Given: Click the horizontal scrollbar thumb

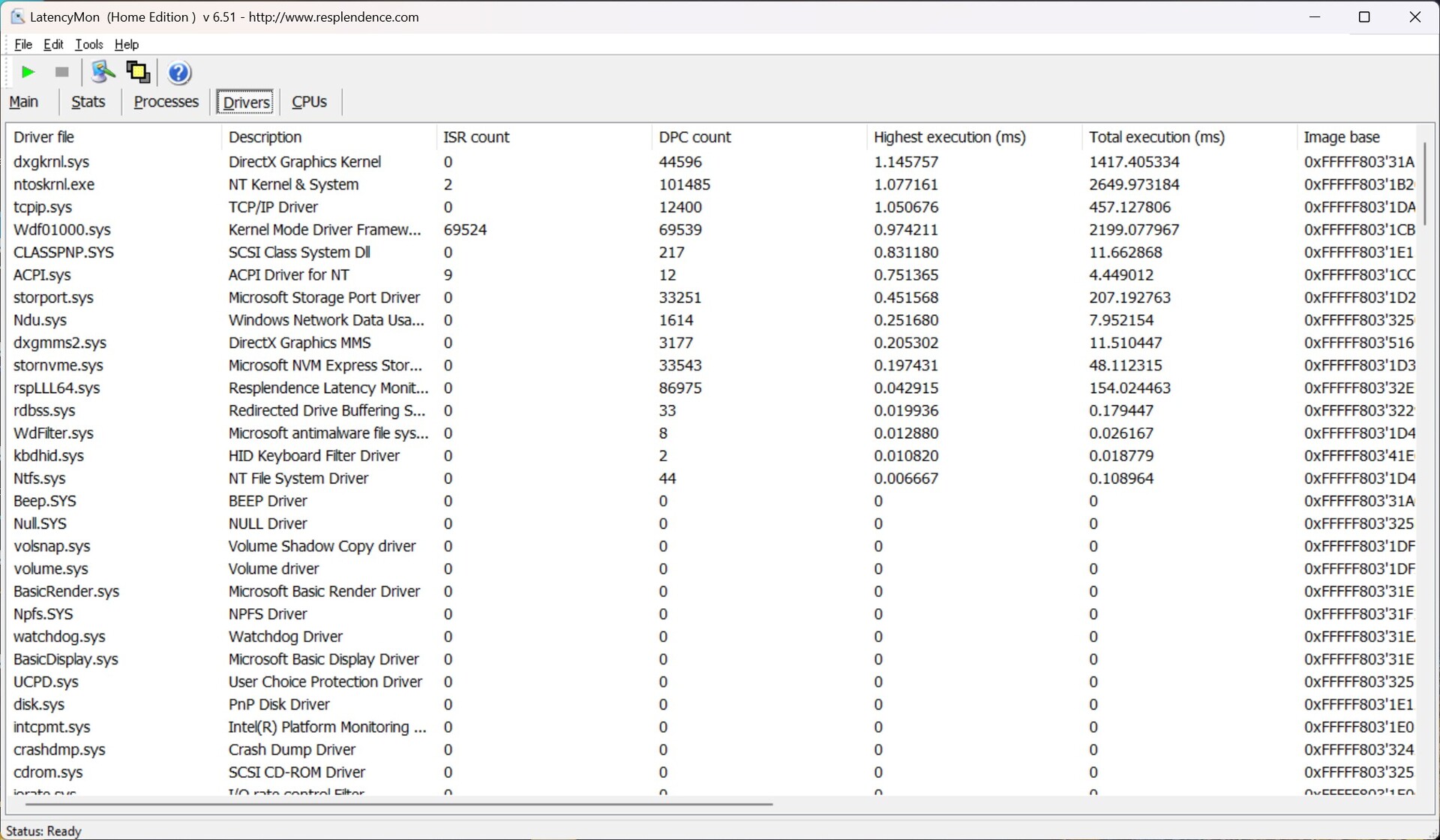Looking at the screenshot, I should [397, 804].
